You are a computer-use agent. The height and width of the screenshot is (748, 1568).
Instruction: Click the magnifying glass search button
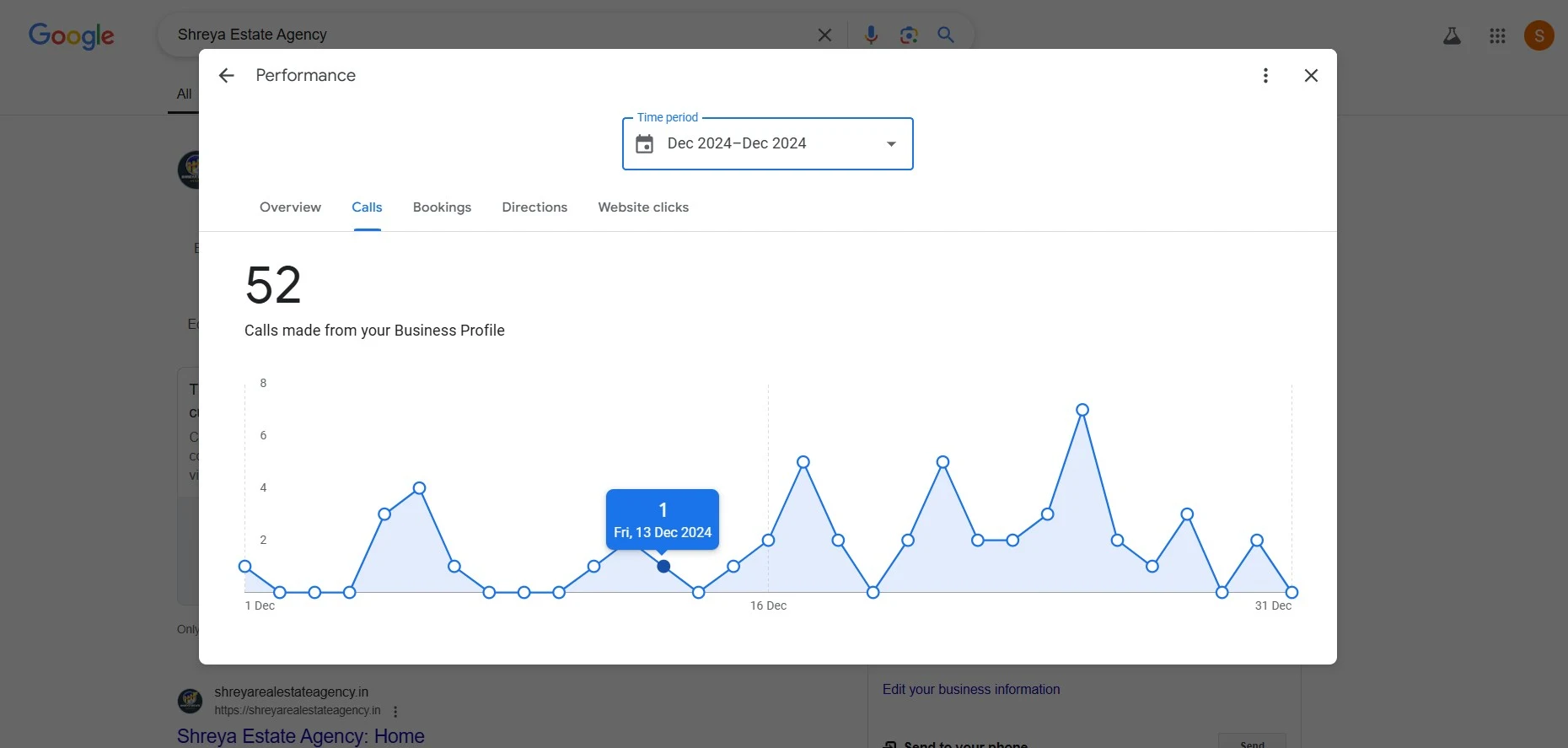(946, 35)
